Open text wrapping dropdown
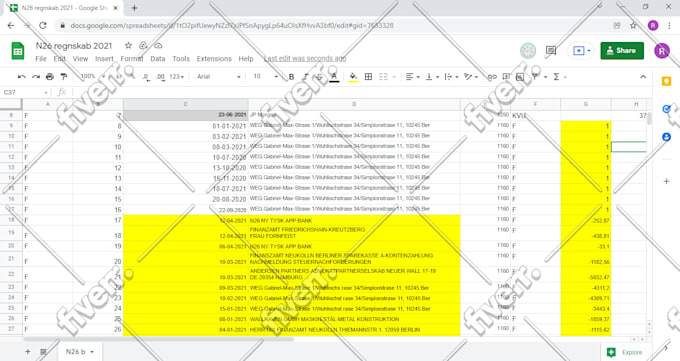 coord(451,77)
